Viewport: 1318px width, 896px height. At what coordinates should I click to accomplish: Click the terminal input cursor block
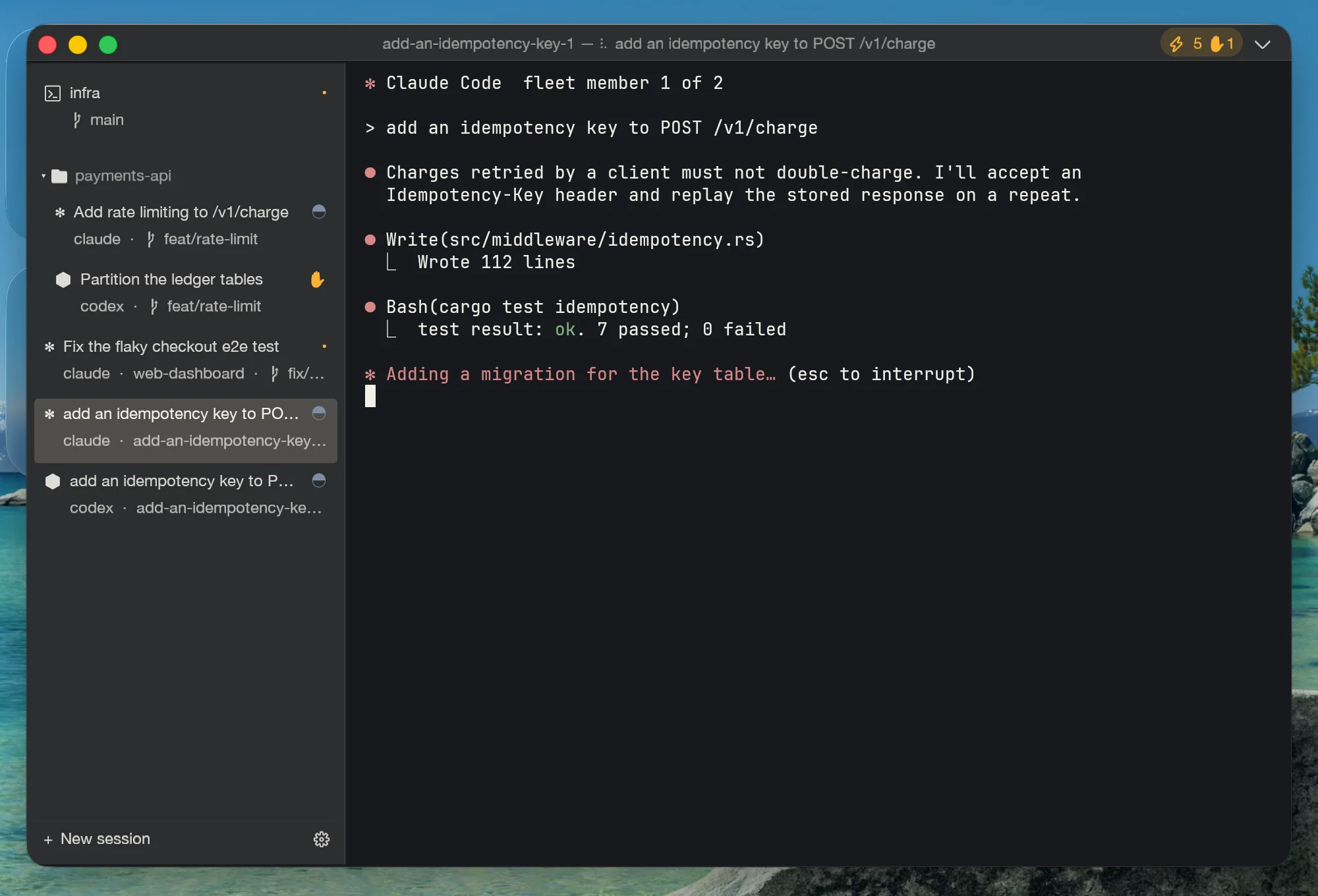coord(370,397)
